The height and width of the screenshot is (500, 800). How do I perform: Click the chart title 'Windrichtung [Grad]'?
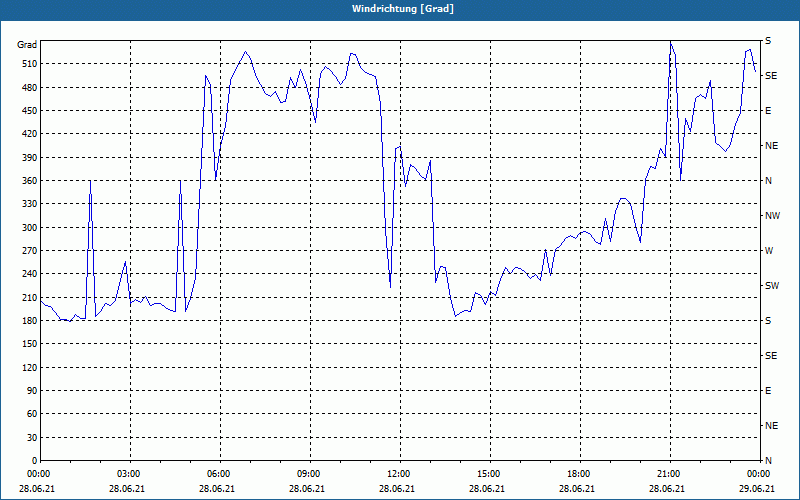coord(403,9)
